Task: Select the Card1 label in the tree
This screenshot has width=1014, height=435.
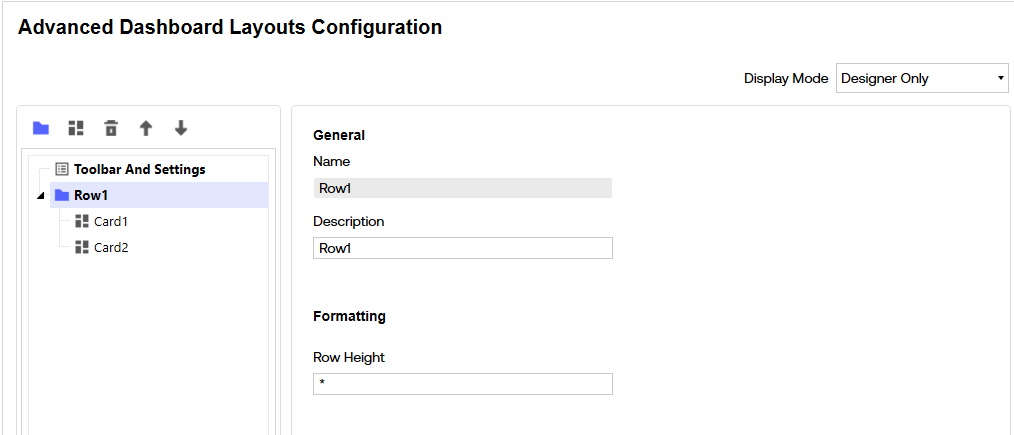Action: tap(111, 221)
